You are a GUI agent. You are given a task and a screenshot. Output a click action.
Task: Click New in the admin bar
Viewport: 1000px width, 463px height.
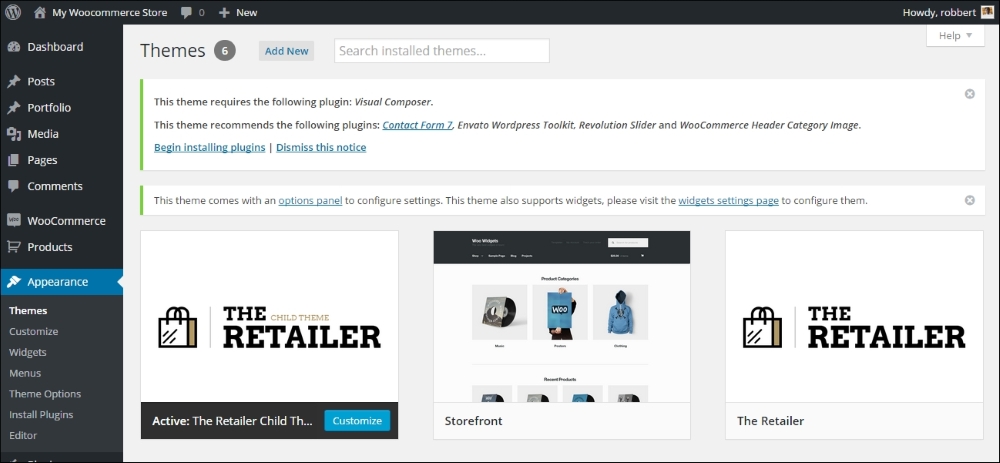pyautogui.click(x=247, y=12)
